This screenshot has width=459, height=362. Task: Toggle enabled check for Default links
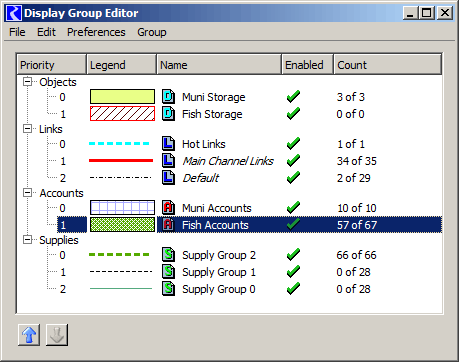(293, 178)
